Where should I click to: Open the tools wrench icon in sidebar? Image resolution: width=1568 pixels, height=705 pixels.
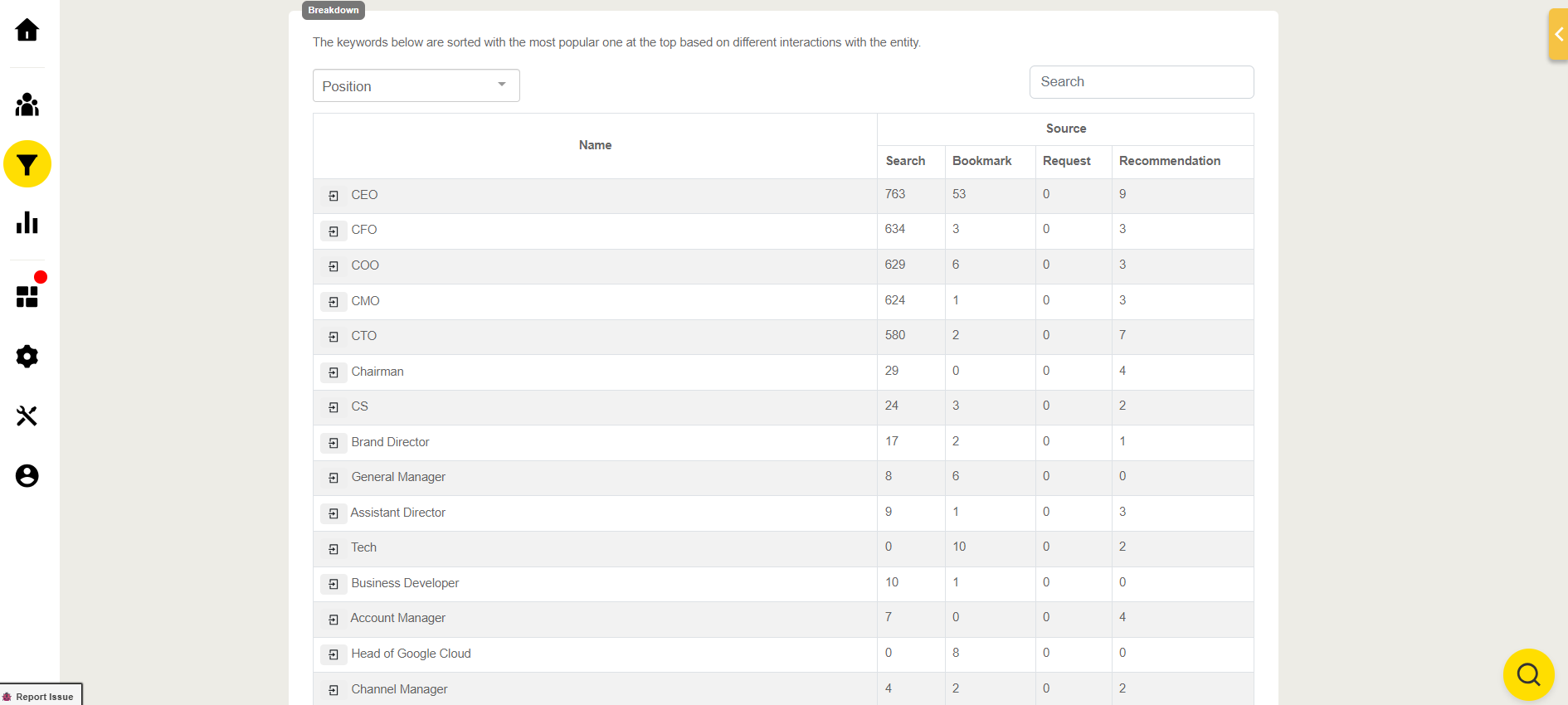[x=27, y=416]
